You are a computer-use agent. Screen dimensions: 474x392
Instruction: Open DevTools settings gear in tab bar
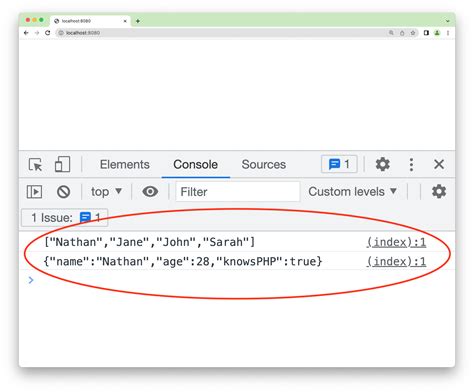(x=383, y=164)
